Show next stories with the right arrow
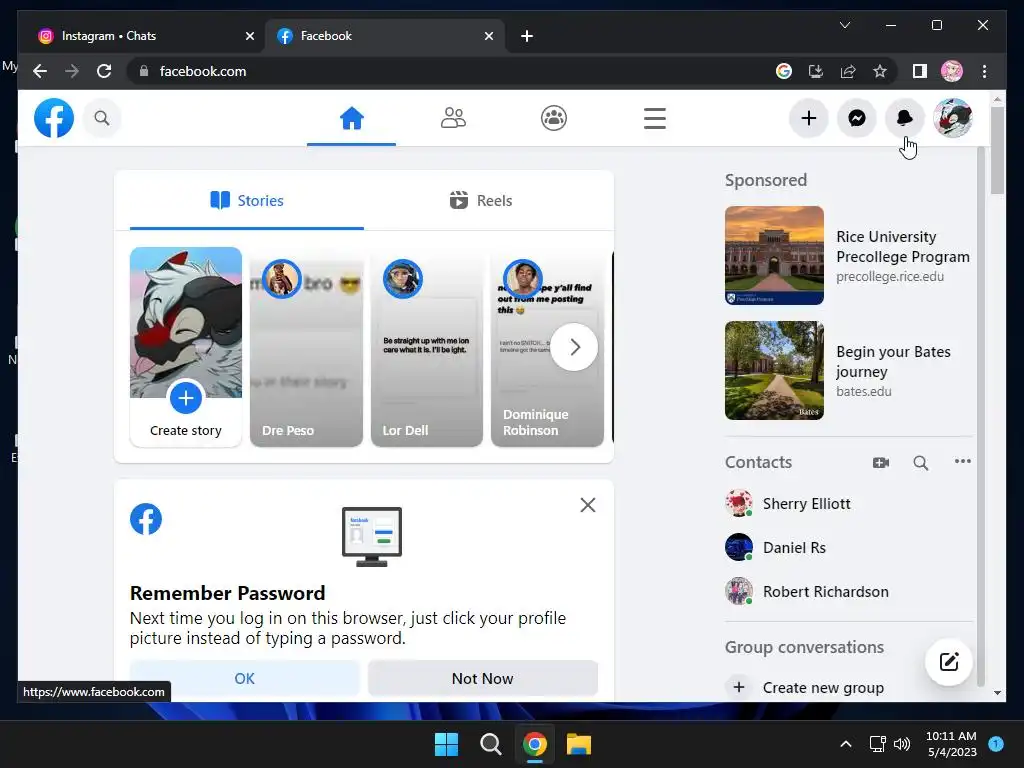 [x=574, y=347]
